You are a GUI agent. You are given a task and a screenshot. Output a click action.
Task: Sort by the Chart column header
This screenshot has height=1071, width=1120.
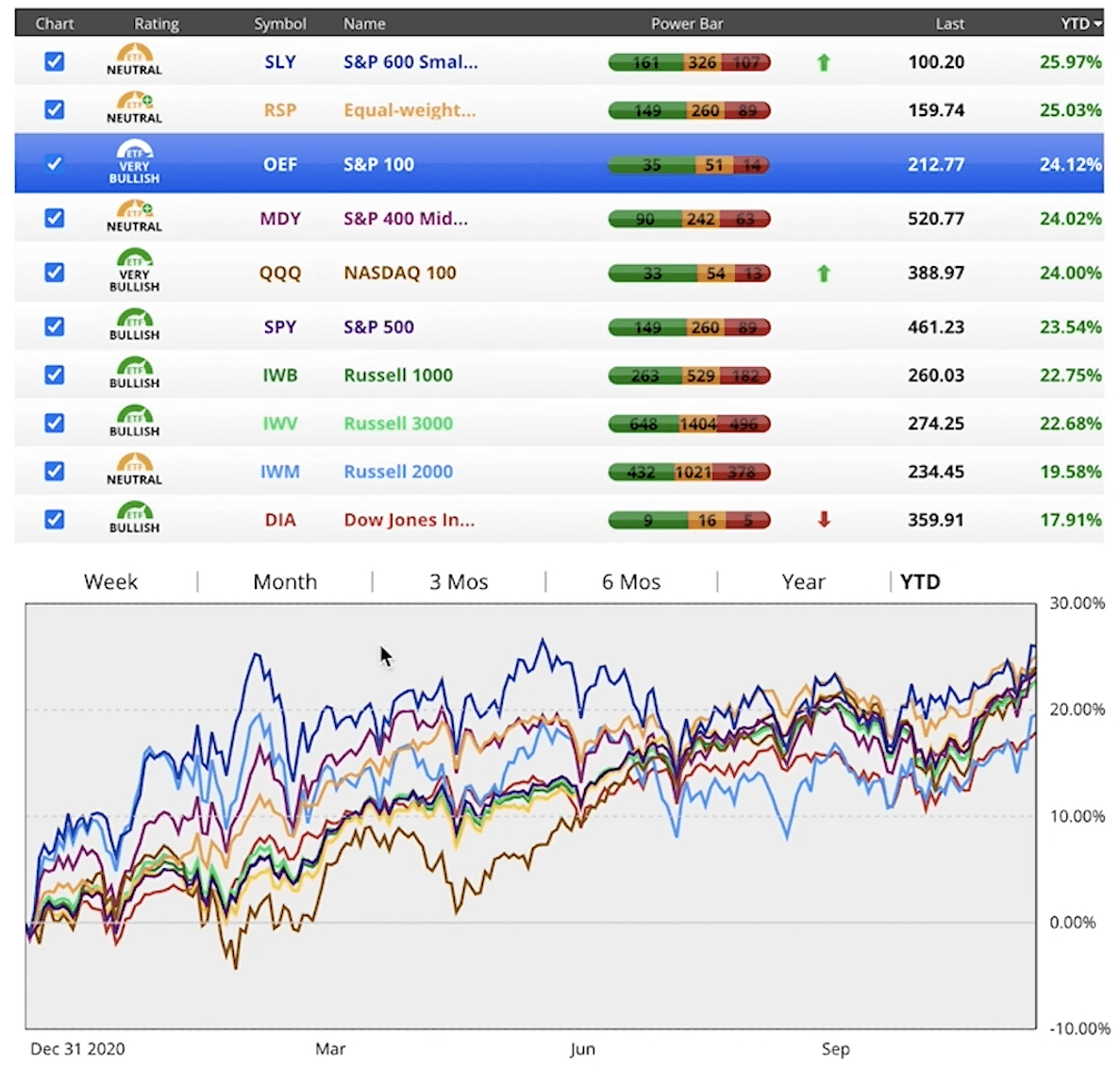[55, 24]
